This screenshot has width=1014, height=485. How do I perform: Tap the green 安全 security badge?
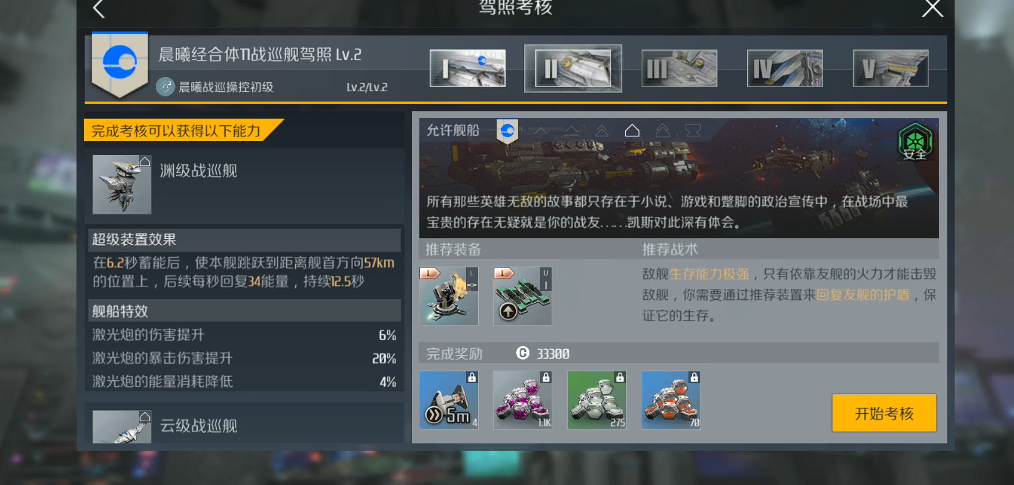click(914, 143)
